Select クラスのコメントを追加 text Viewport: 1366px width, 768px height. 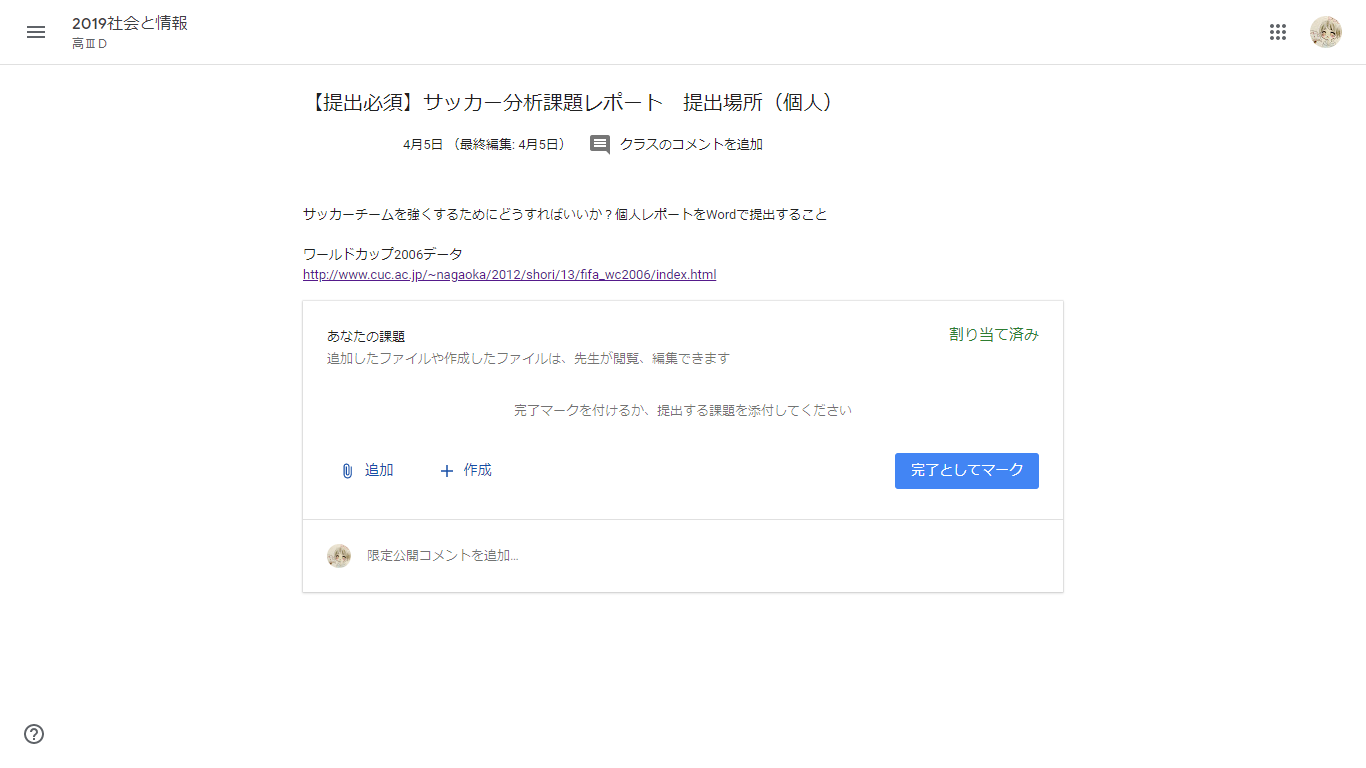pos(691,145)
